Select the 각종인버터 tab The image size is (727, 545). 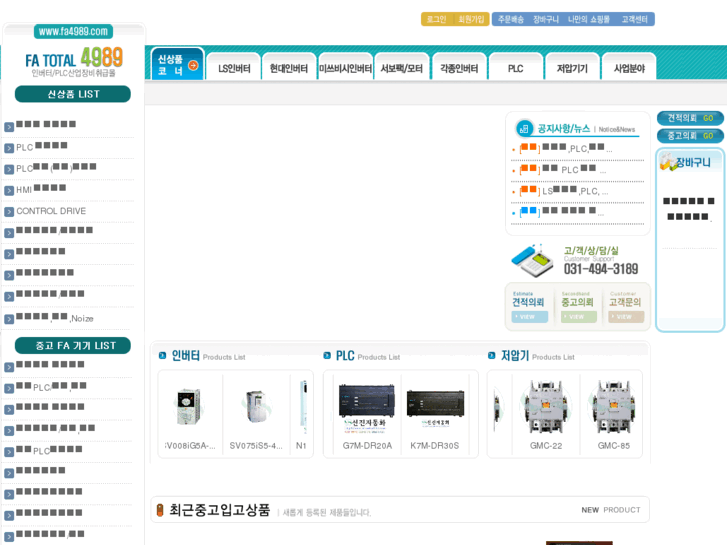click(459, 68)
